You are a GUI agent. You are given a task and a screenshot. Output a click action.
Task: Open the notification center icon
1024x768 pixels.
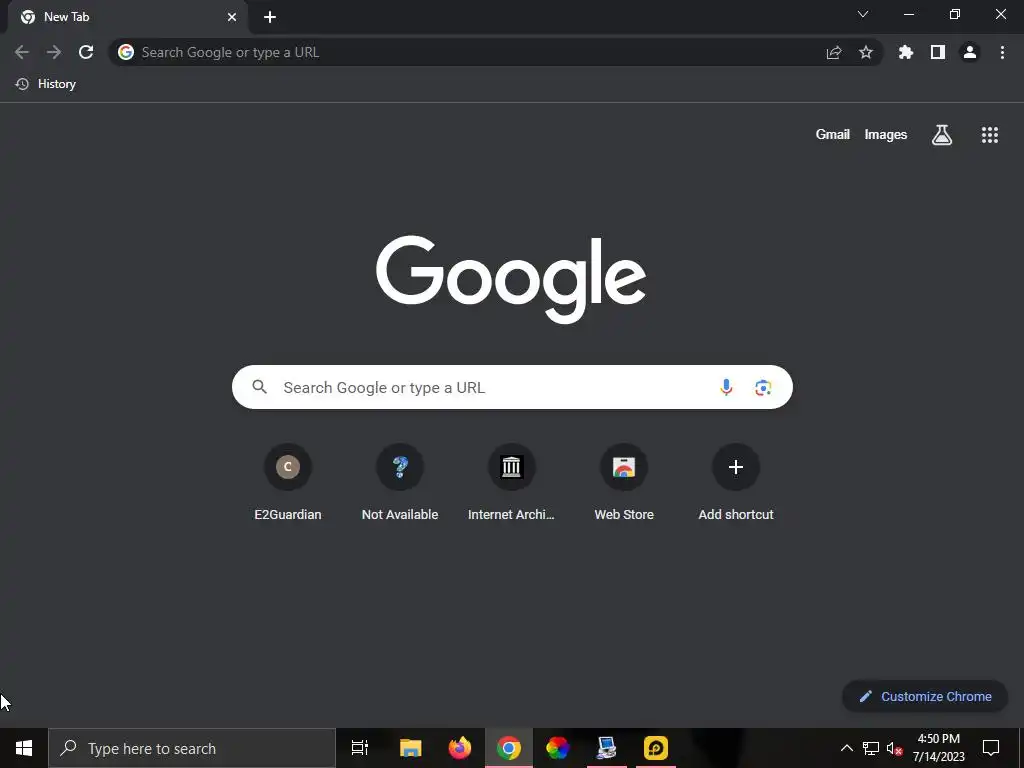tap(991, 748)
